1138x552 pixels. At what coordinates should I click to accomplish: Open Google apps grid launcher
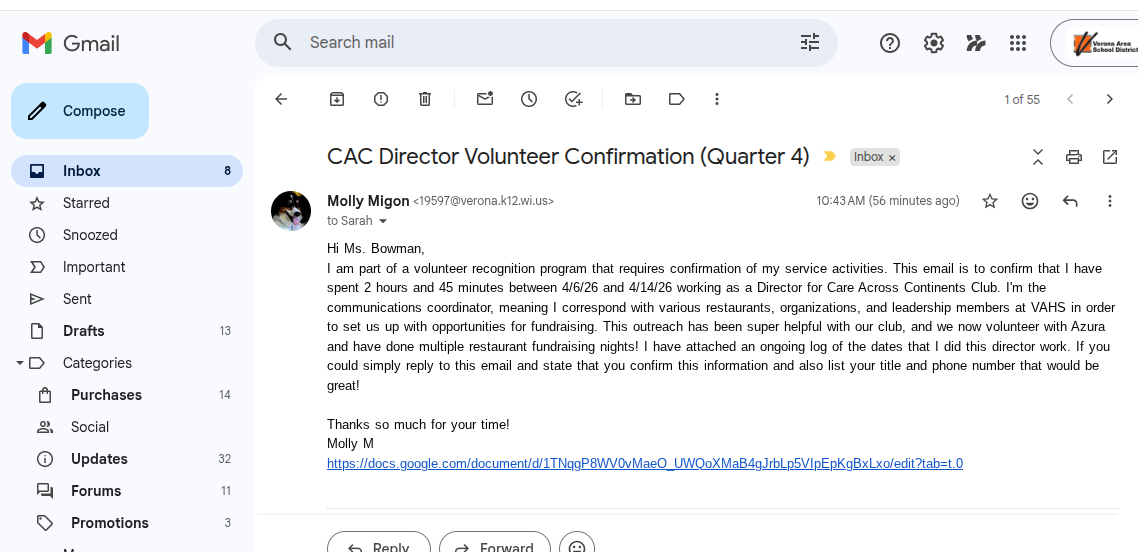point(1018,43)
